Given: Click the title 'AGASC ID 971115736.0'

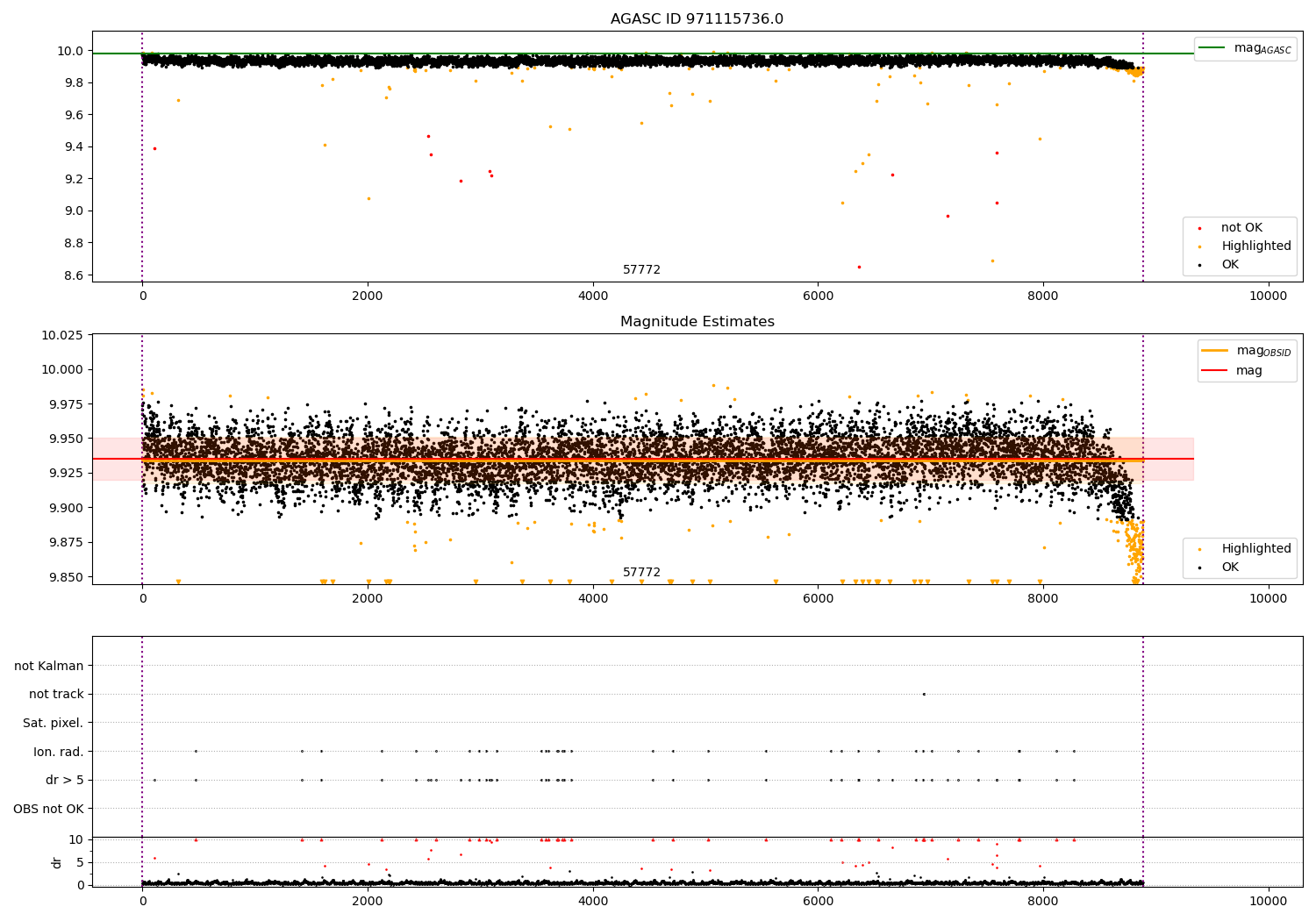Looking at the screenshot, I should coord(697,19).
